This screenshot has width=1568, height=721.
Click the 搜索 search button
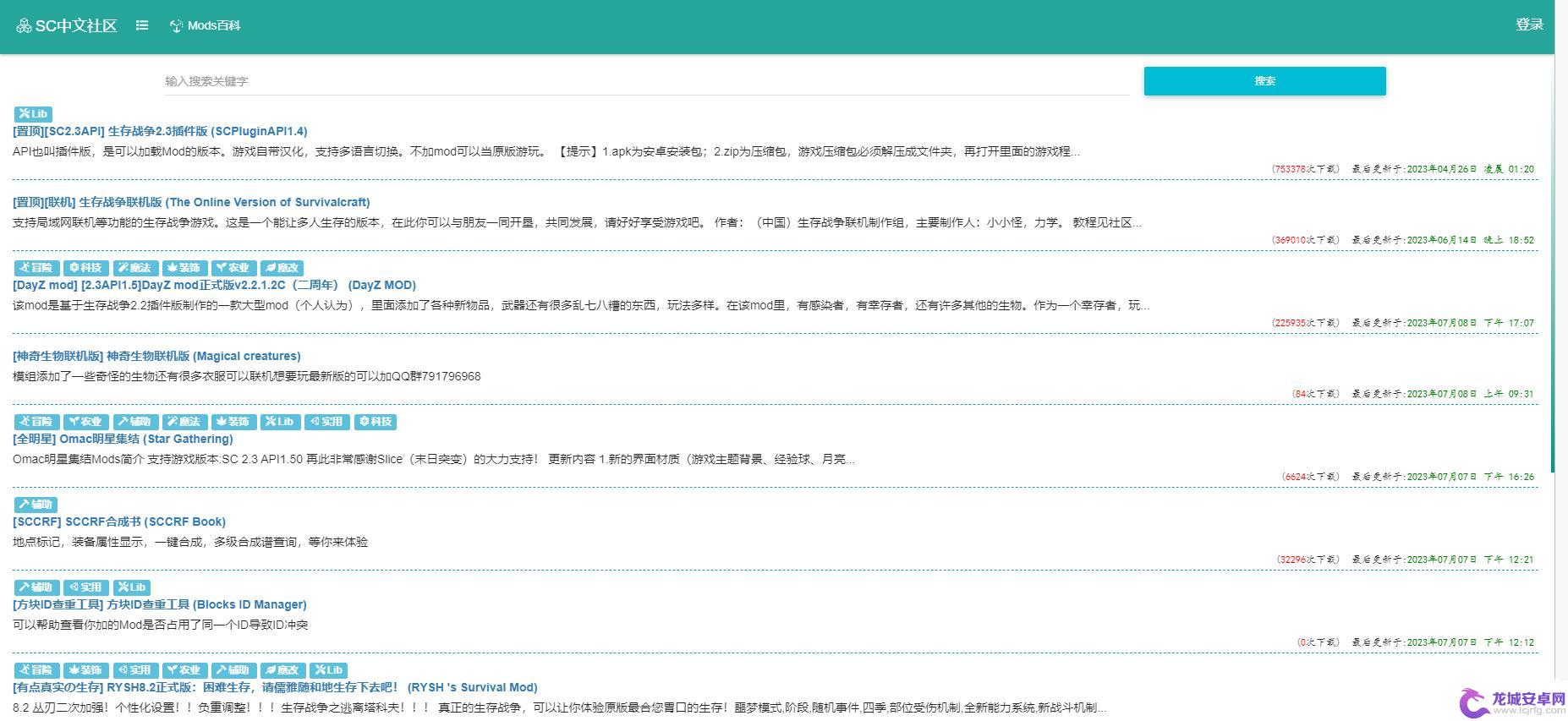(1264, 81)
